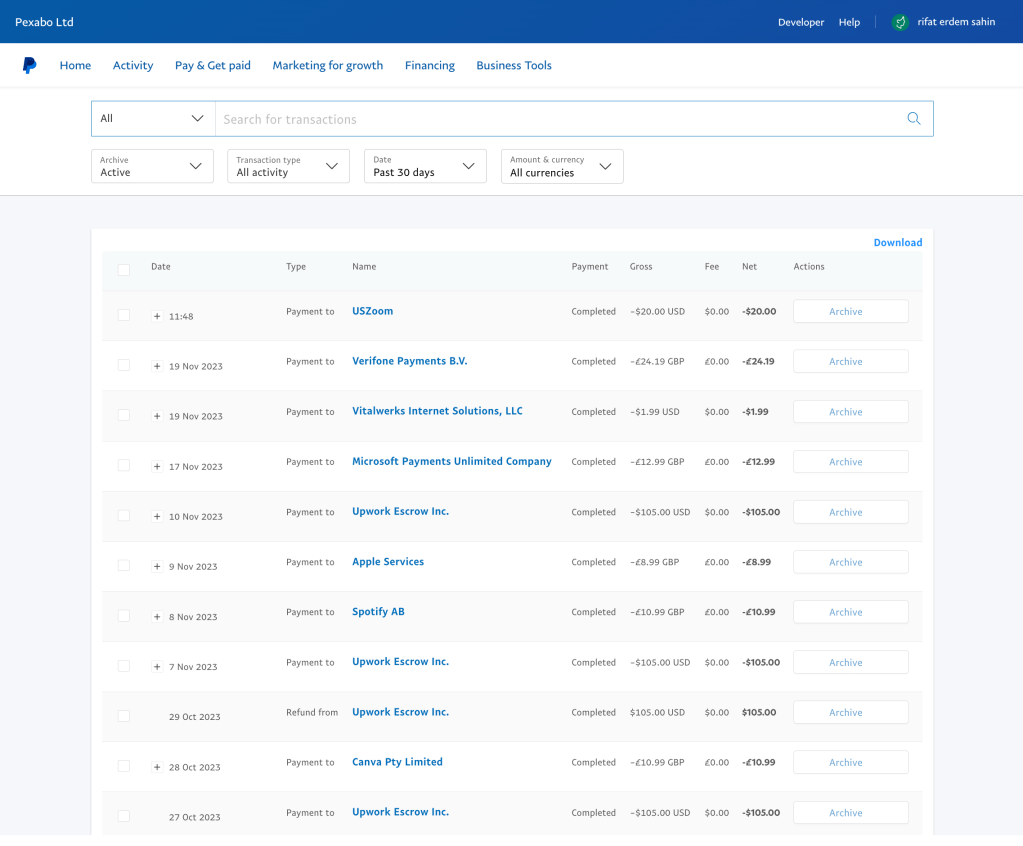Check the 7 Nov 2023 Upwork checkbox

(x=123, y=666)
